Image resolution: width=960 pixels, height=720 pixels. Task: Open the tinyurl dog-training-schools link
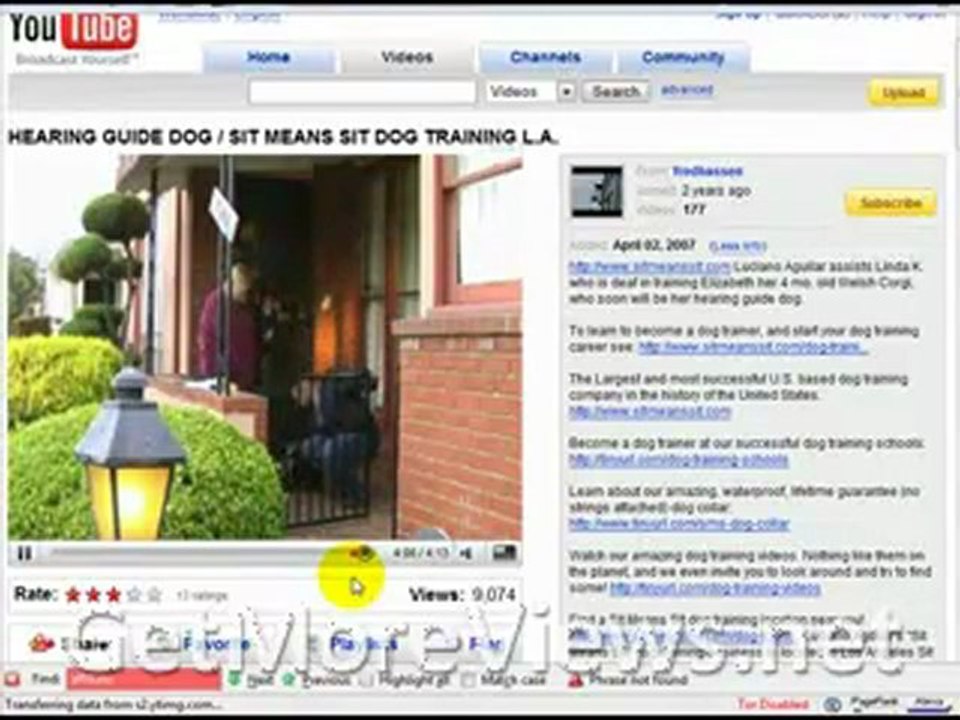[678, 459]
